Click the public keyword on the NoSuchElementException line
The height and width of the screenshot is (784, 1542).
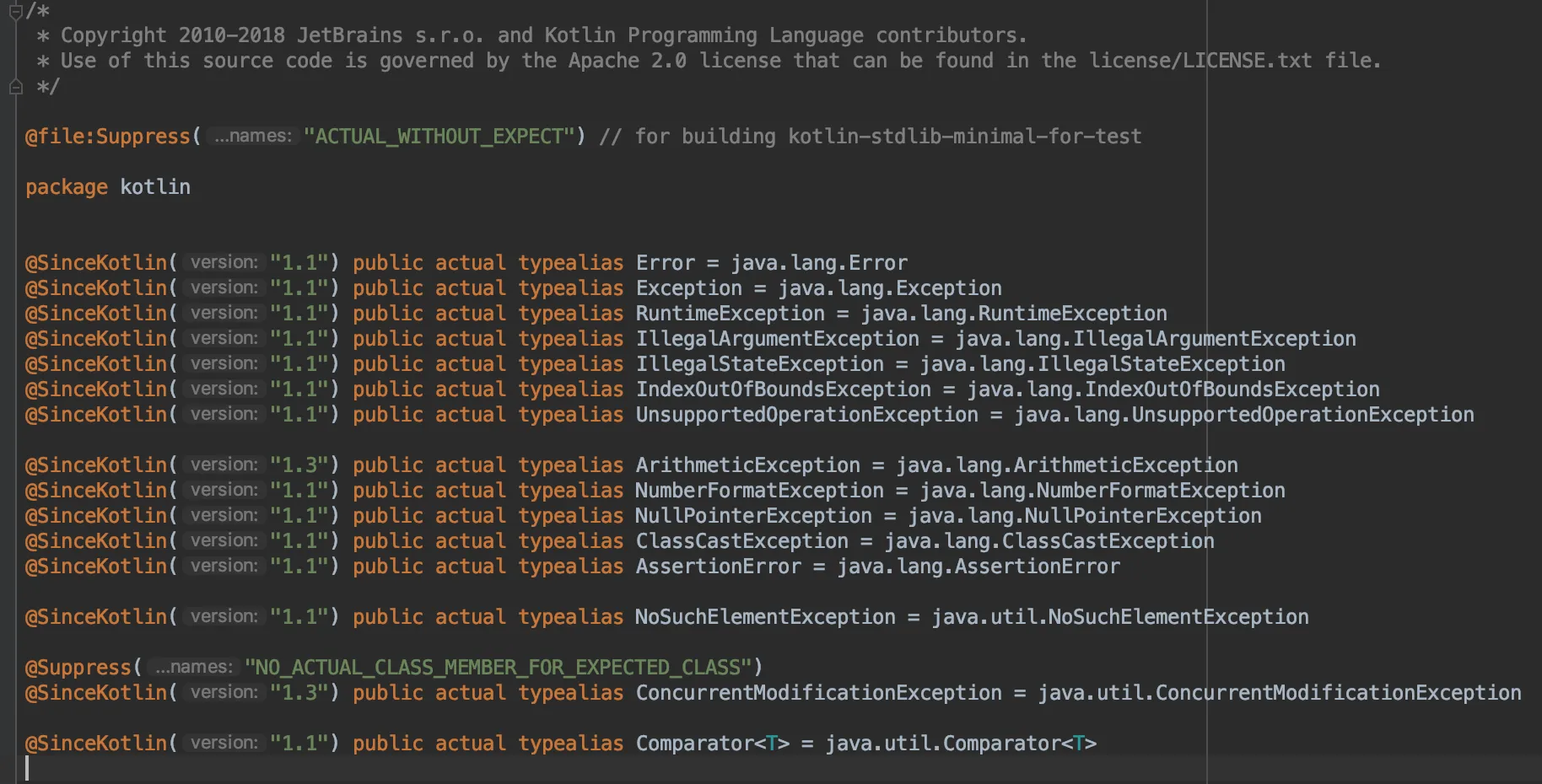pyautogui.click(x=388, y=617)
